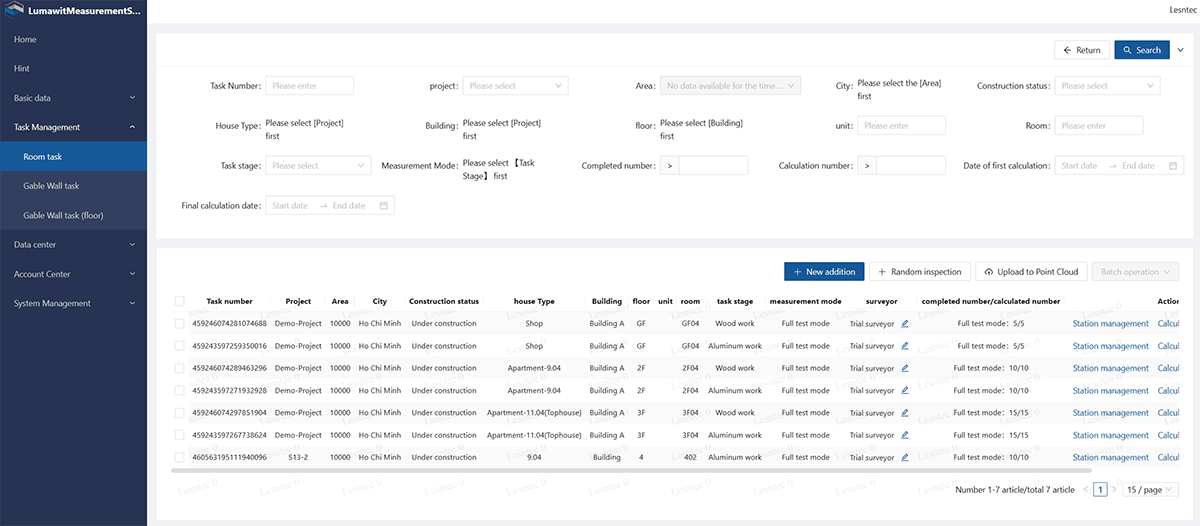
Task: Click the Task Number input field
Action: tap(309, 86)
